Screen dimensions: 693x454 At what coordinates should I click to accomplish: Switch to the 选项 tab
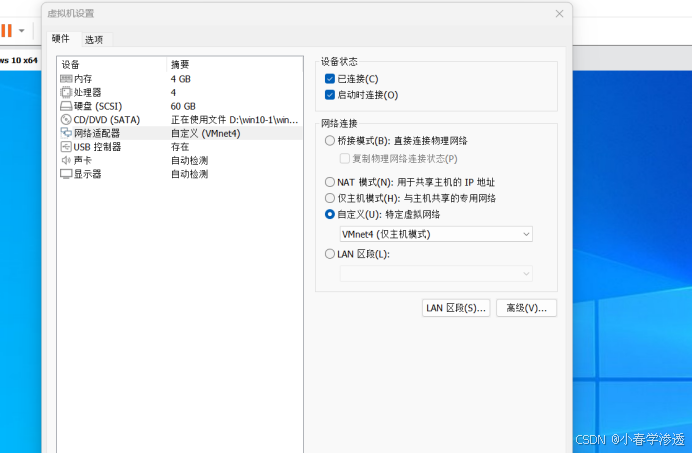tap(94, 40)
